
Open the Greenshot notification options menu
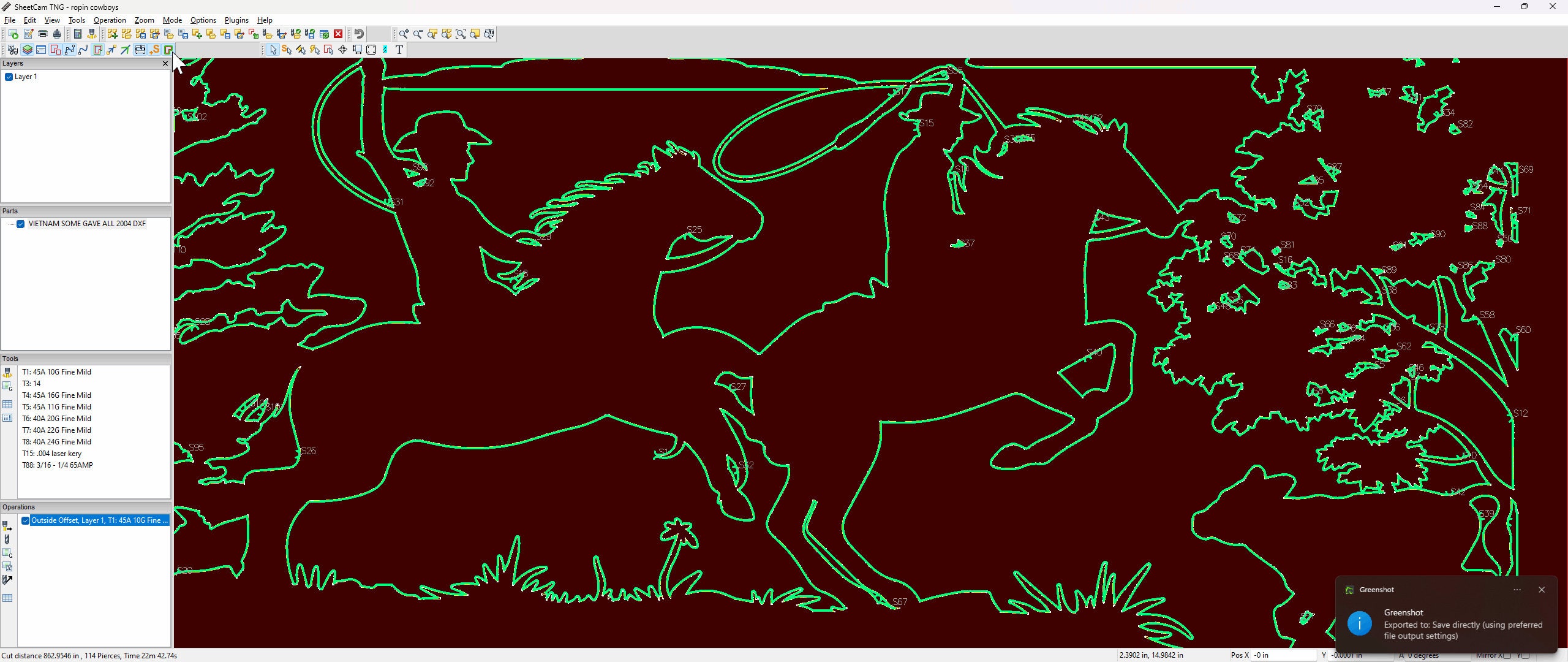pyautogui.click(x=1517, y=590)
